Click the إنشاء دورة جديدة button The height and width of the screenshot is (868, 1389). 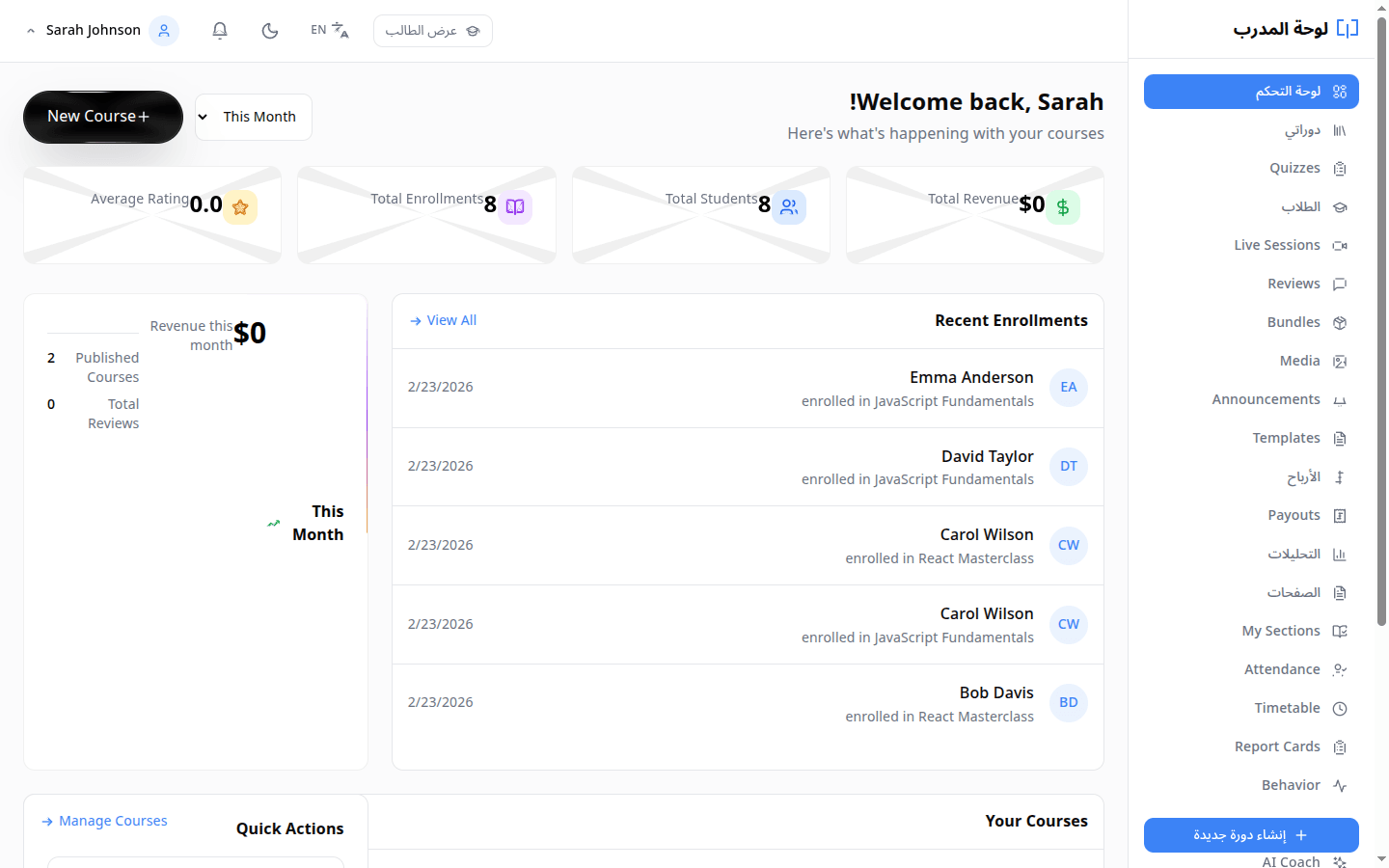1251,835
